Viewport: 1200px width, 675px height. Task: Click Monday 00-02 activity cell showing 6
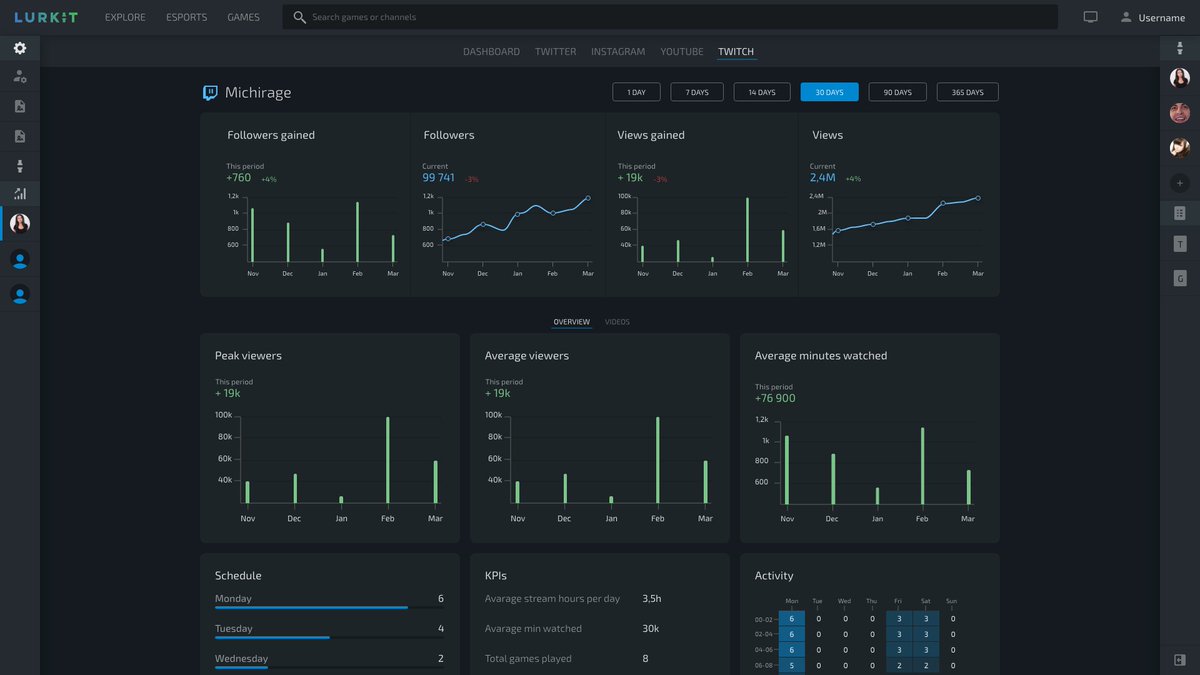click(x=792, y=619)
